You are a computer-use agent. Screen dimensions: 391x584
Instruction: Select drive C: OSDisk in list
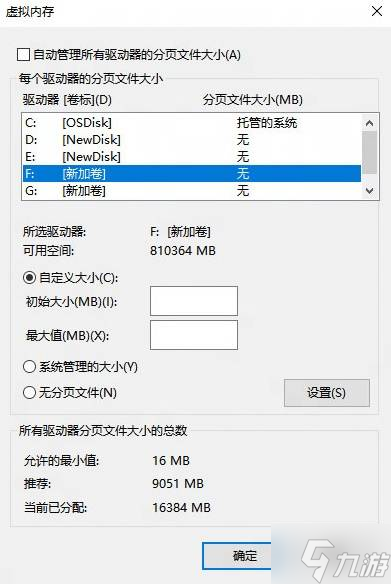coord(192,123)
